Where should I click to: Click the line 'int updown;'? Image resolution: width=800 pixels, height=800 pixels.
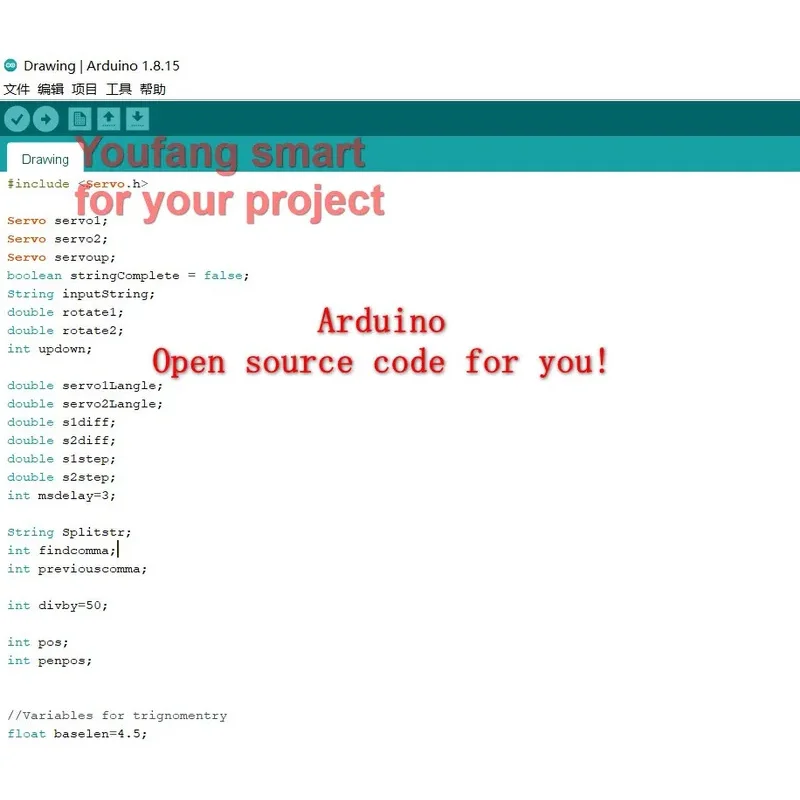49,349
